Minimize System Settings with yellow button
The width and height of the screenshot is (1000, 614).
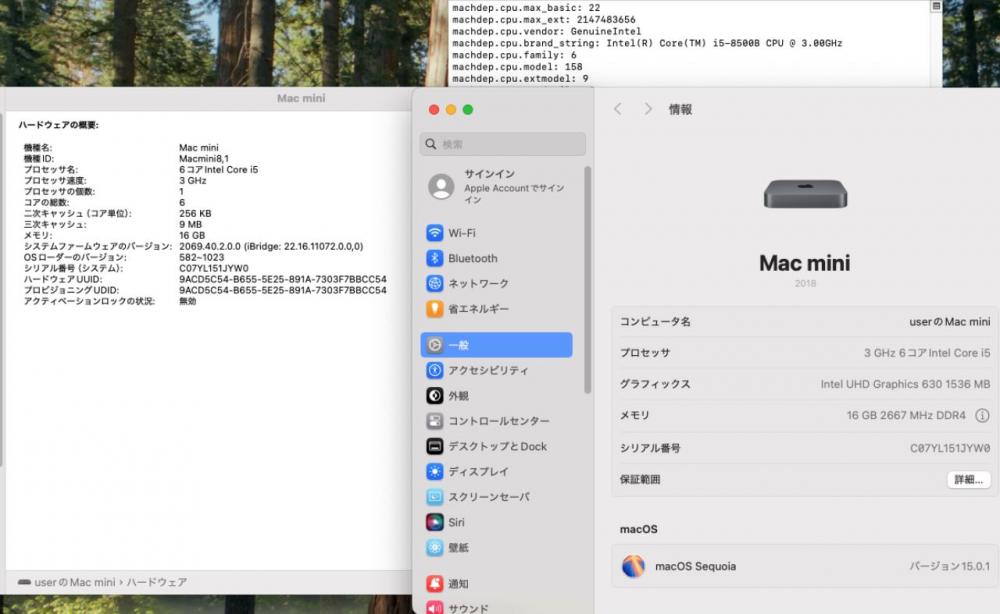451,110
